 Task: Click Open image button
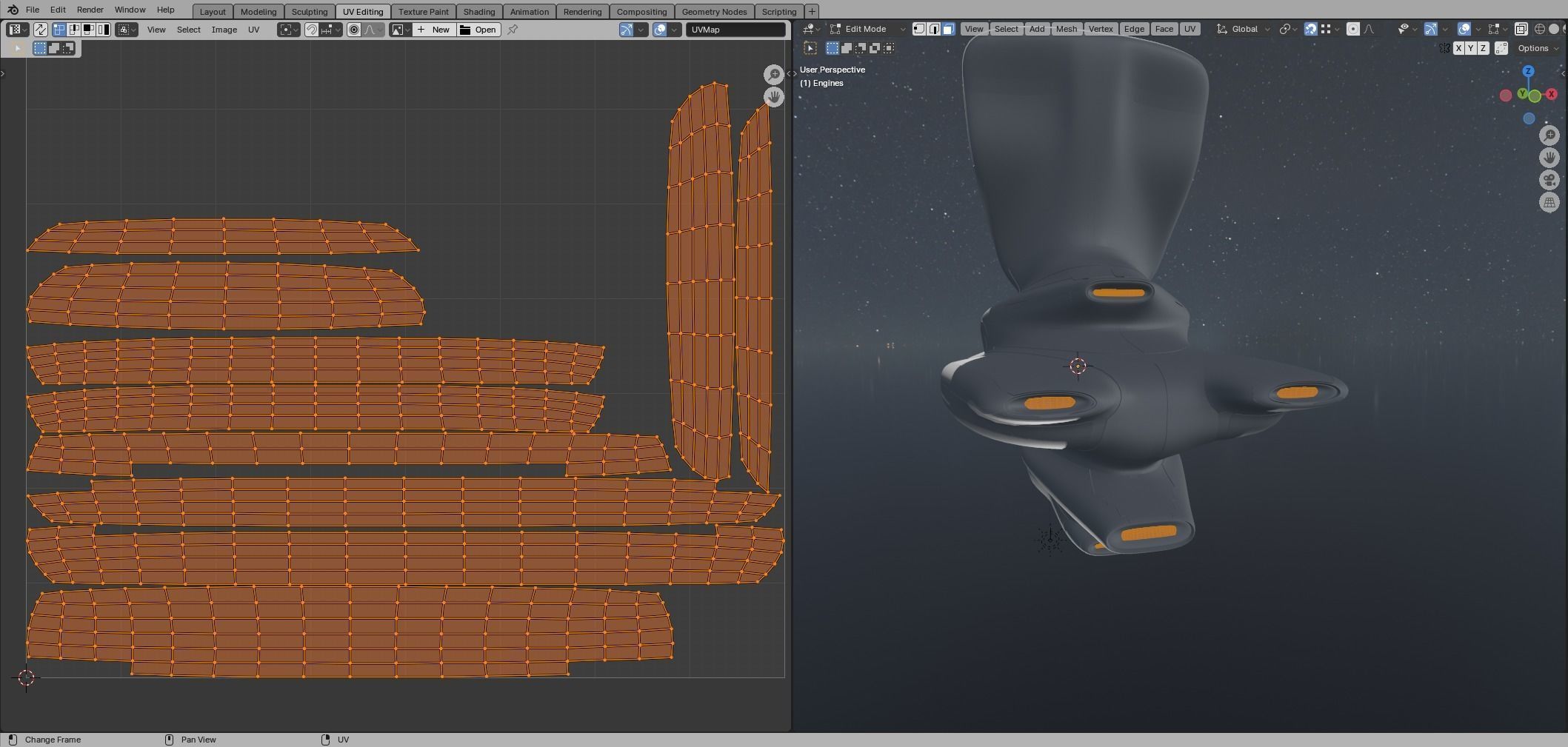pyautogui.click(x=478, y=30)
